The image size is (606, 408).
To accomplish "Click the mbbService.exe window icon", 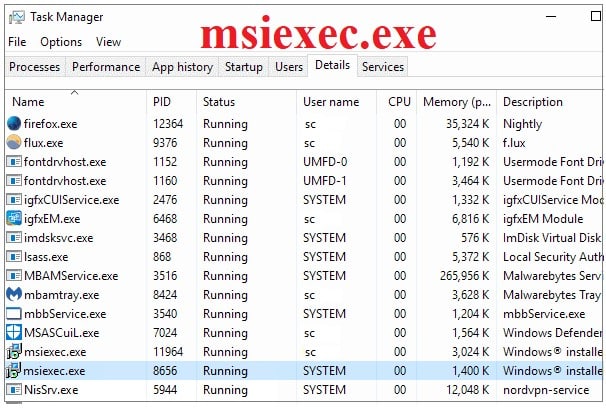I will point(14,314).
